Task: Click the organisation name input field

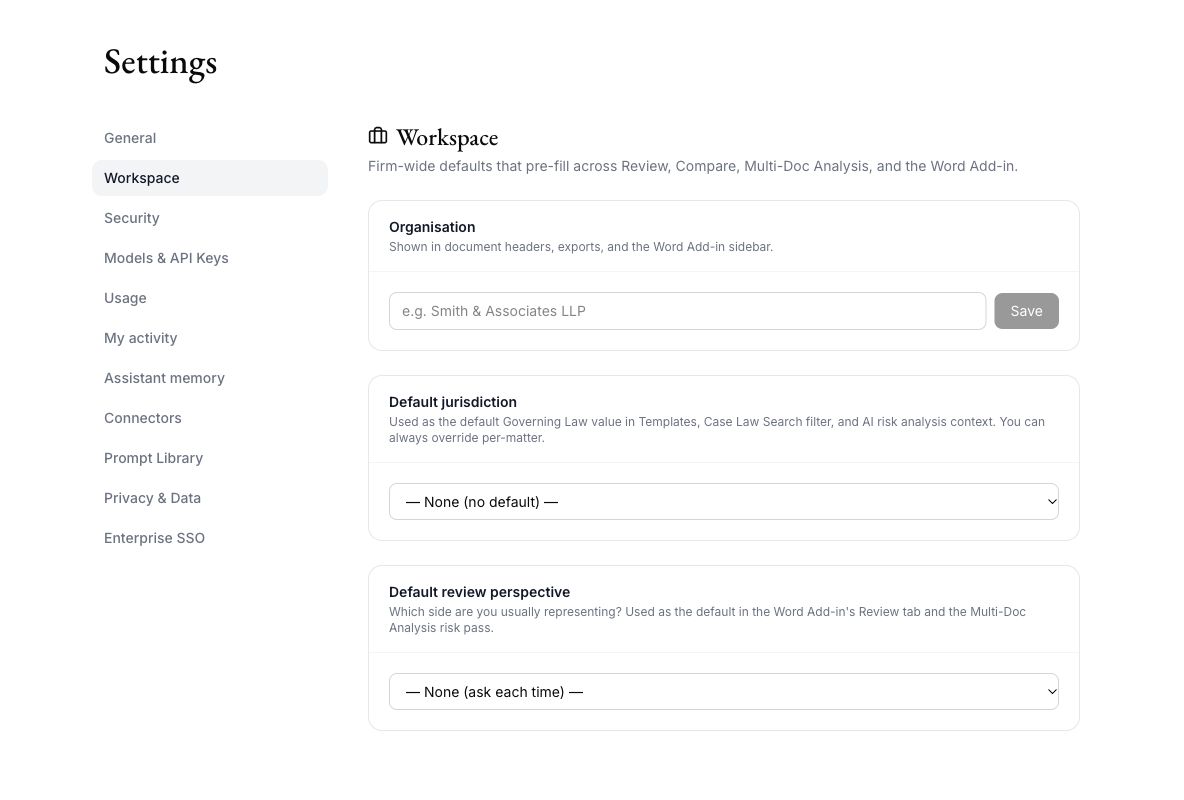Action: pos(687,311)
